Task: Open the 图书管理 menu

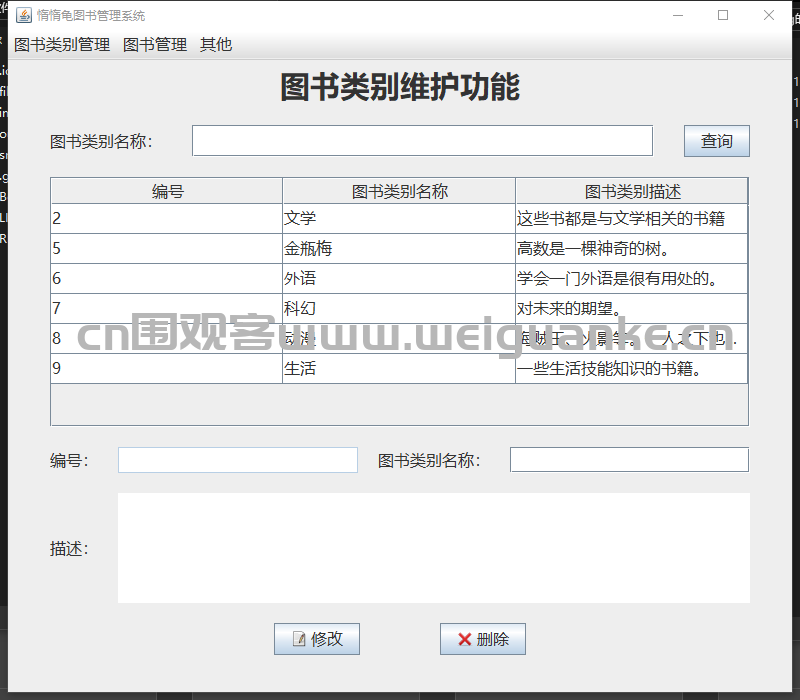Action: 155,44
